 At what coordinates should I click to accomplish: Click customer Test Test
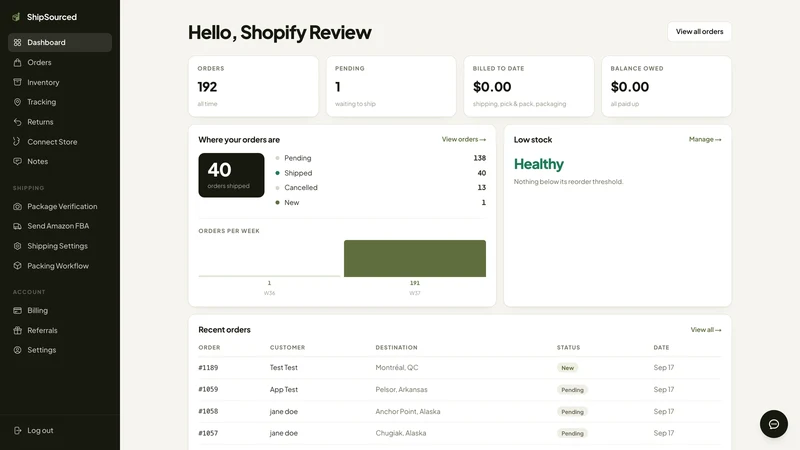pos(284,368)
